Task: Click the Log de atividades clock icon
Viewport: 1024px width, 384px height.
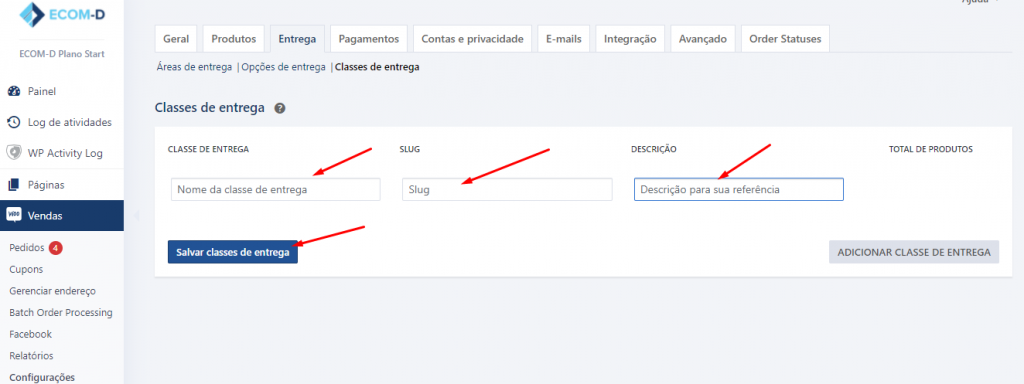Action: click(x=14, y=122)
